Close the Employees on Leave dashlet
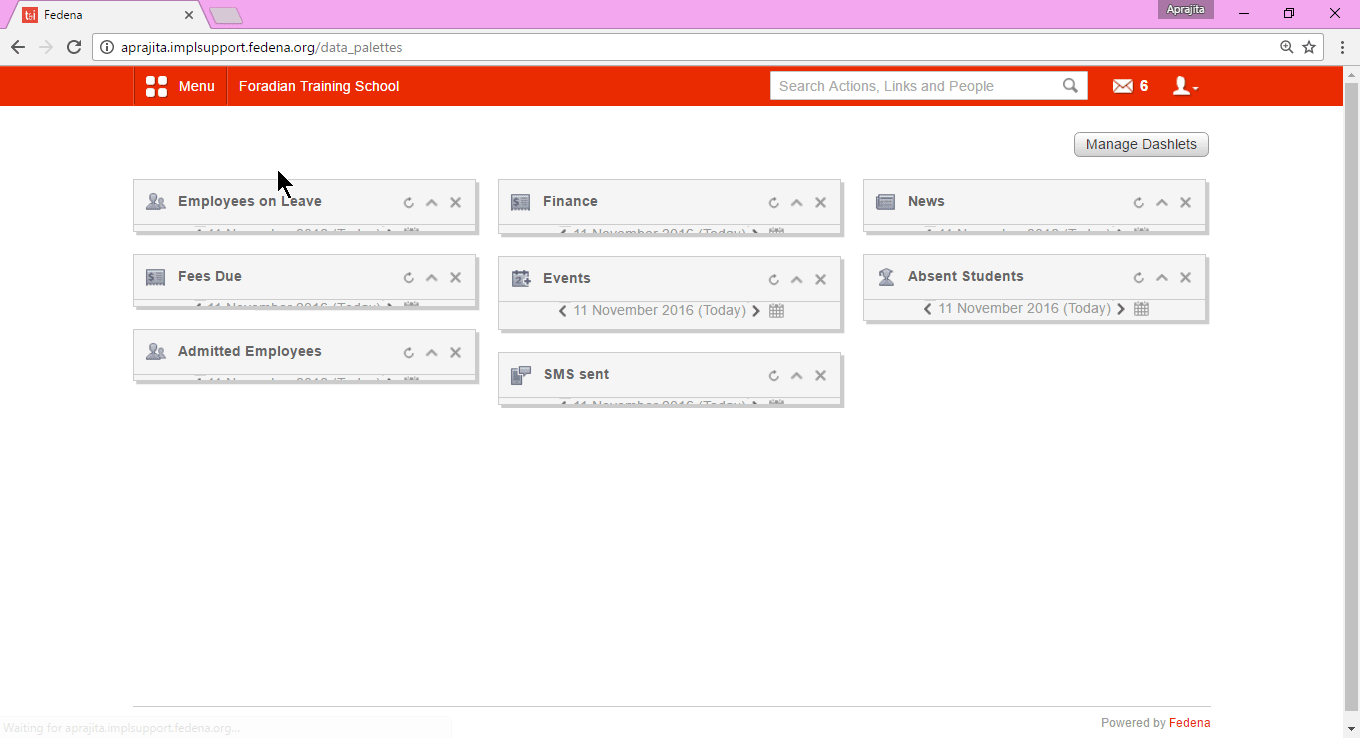The width and height of the screenshot is (1360, 738). click(456, 202)
